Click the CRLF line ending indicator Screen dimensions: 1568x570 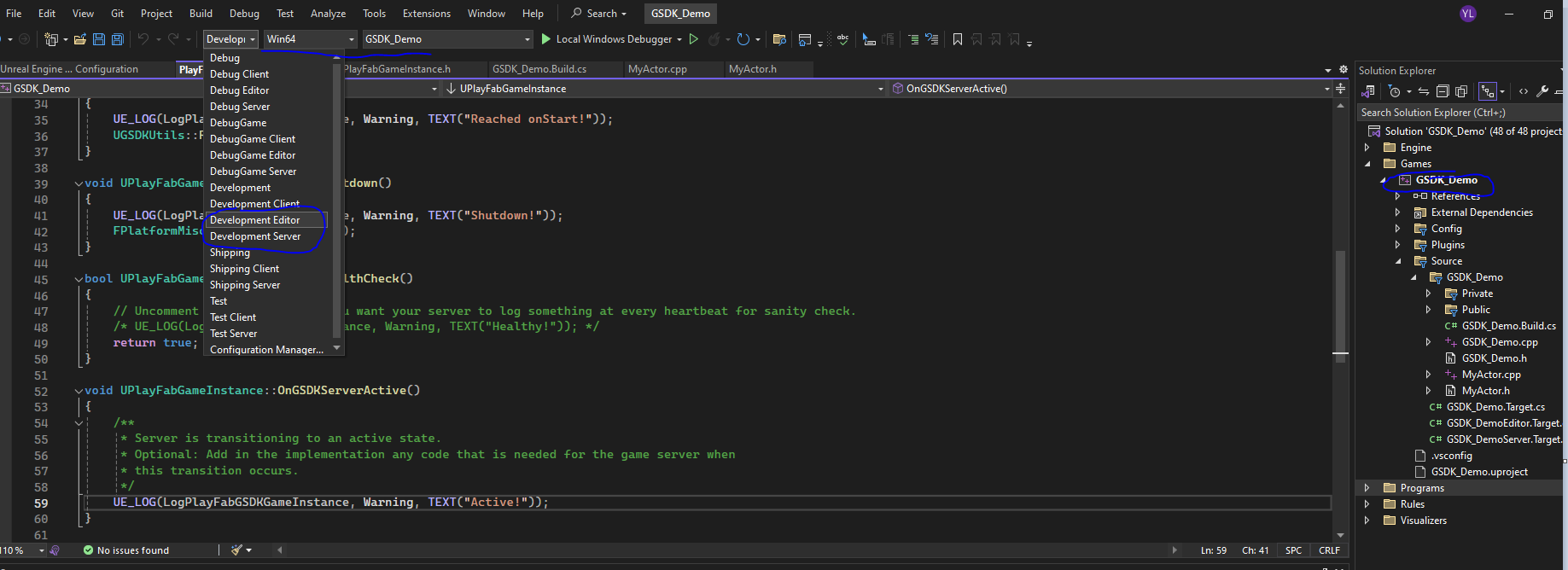tap(1329, 550)
